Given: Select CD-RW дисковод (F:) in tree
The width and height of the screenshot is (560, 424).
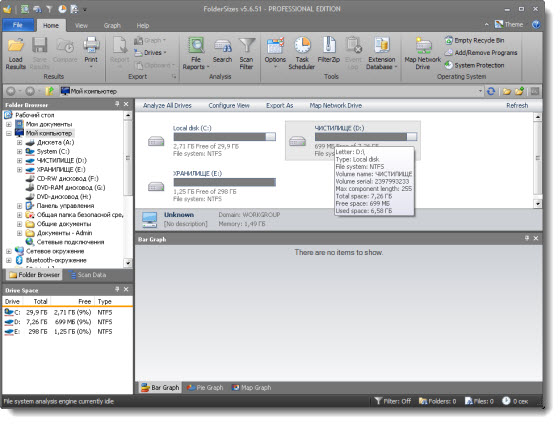Looking at the screenshot, I should coord(68,179).
